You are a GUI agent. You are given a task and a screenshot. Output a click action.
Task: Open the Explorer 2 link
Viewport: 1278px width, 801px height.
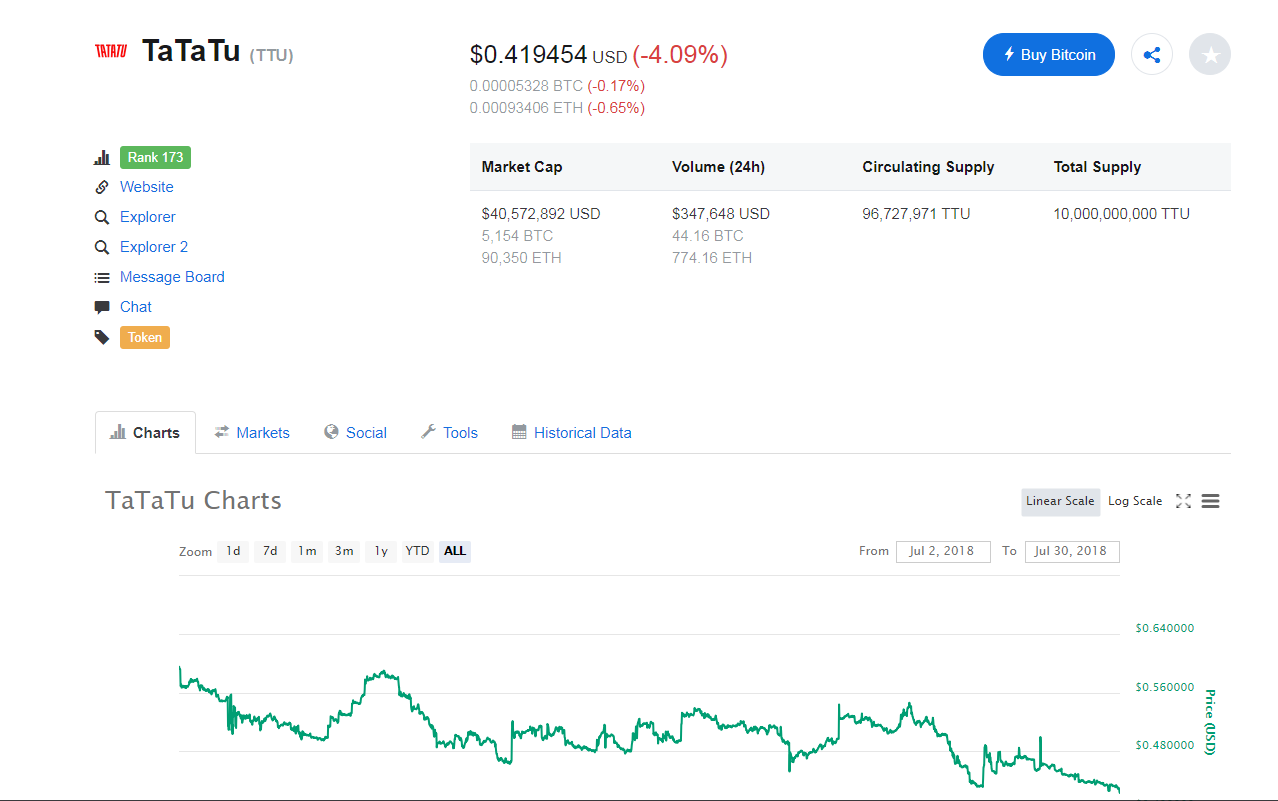tap(154, 247)
